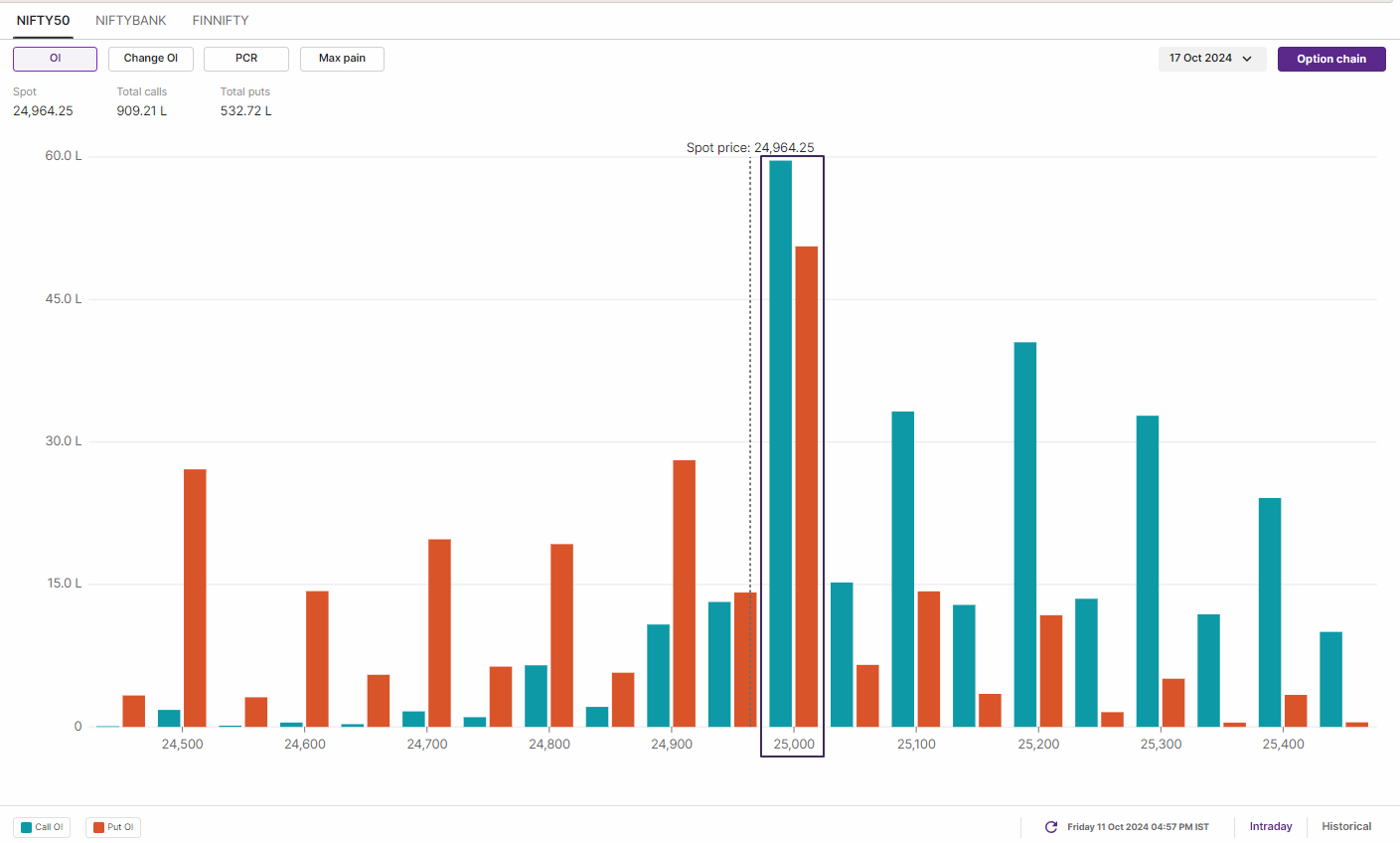Viewport: 1400px width, 843px height.
Task: Click the Total puts value 532.72 L
Action: 246,110
